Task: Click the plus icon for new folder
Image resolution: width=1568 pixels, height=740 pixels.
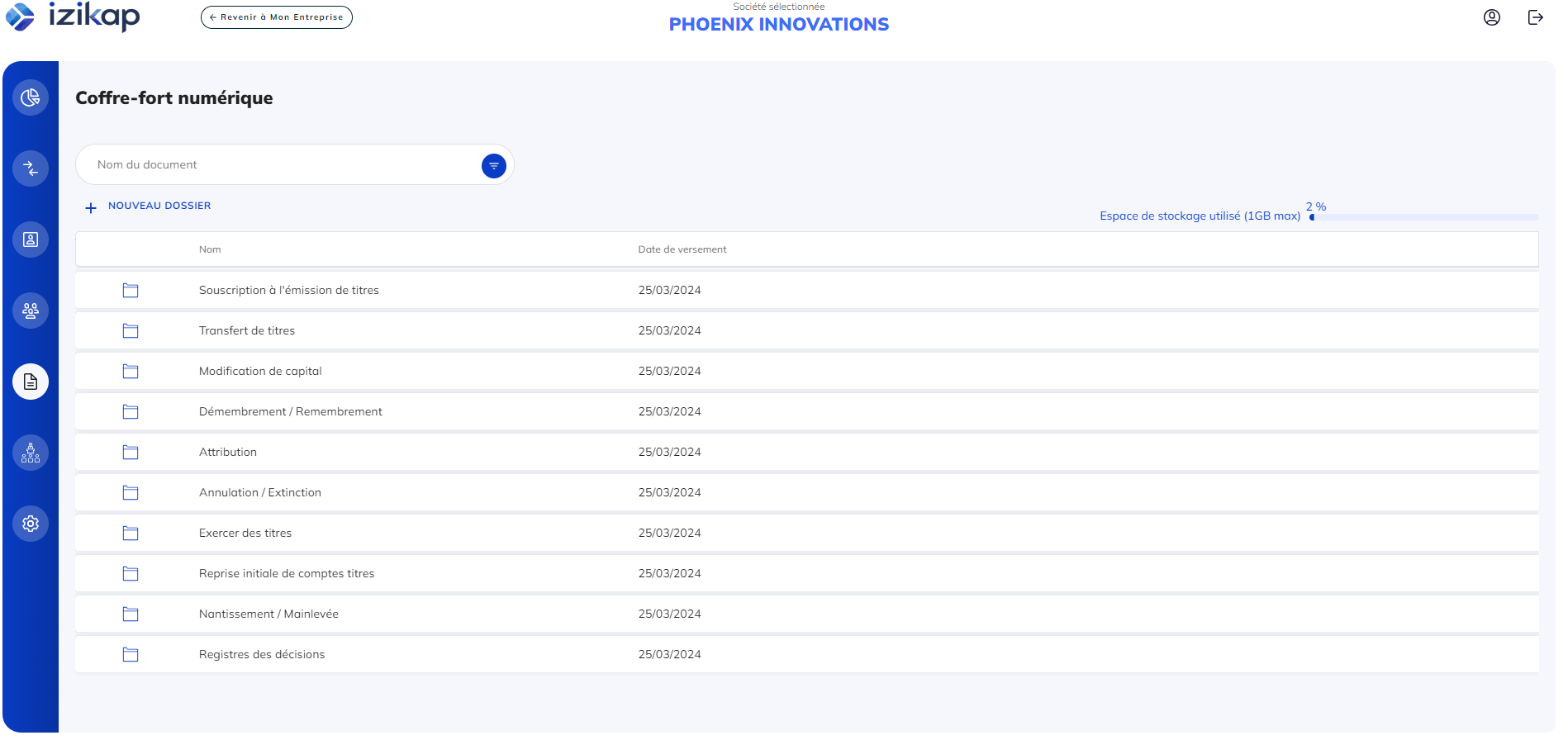Action: 91,208
